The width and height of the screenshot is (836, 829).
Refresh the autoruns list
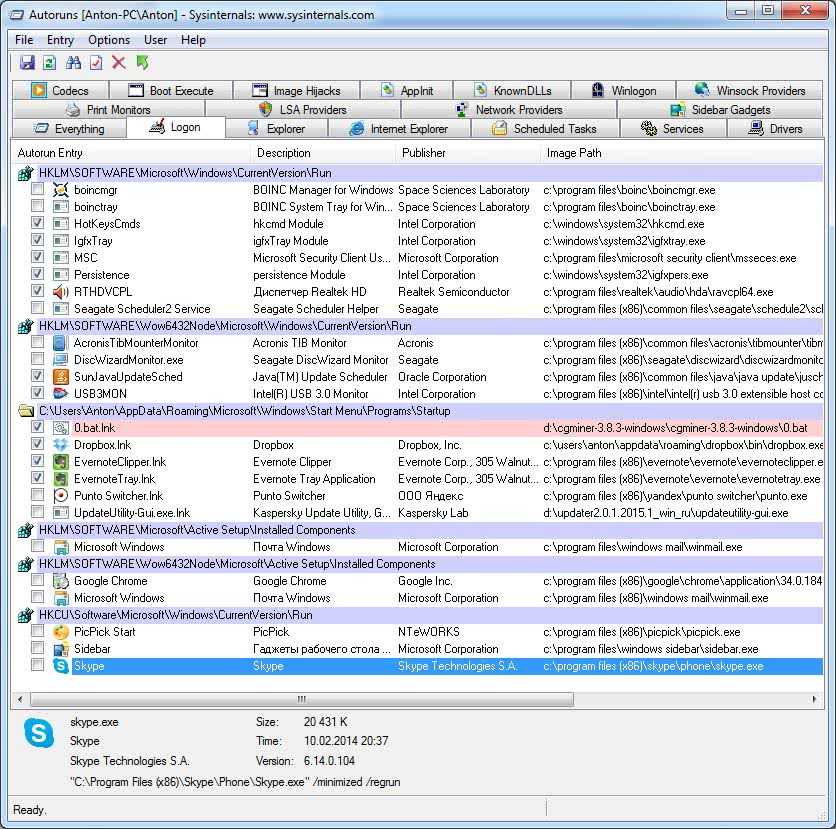[49, 63]
